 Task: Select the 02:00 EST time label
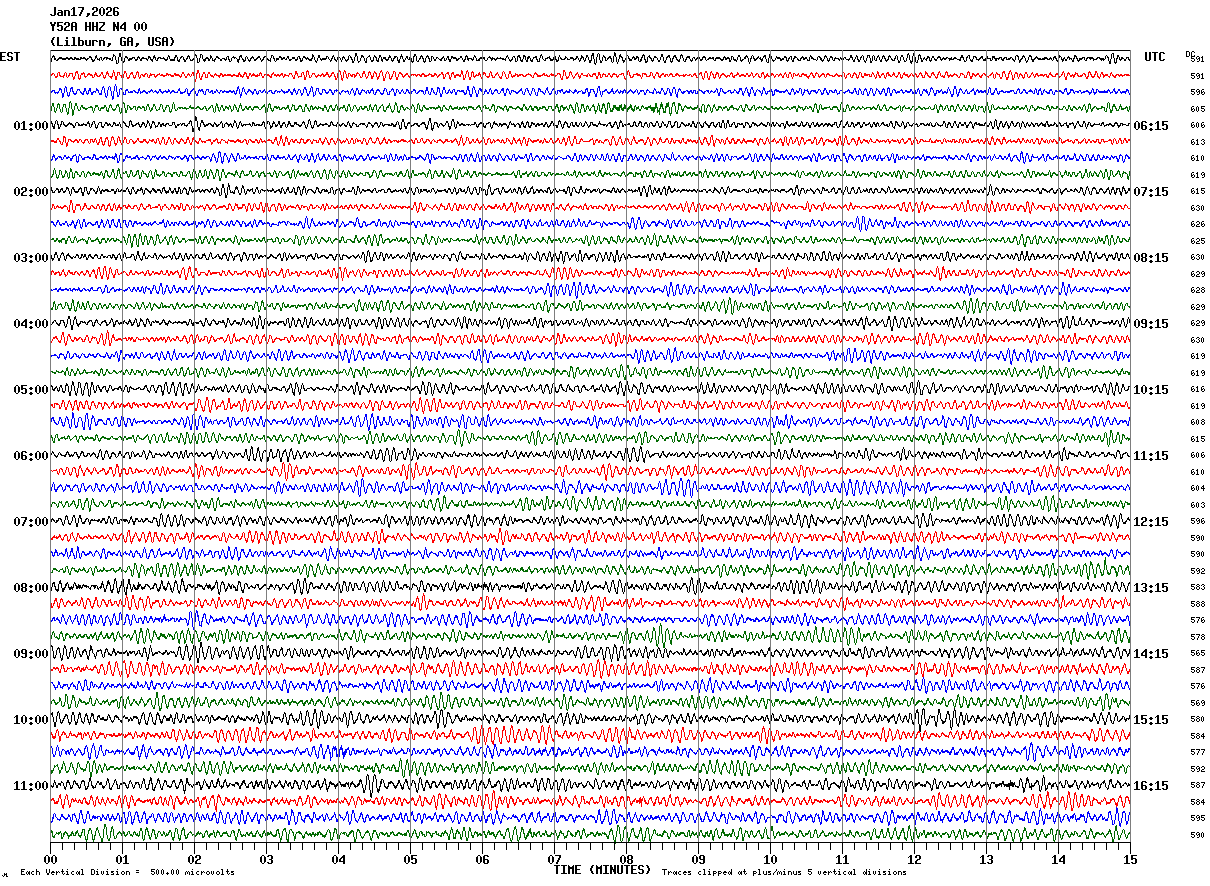coord(31,192)
